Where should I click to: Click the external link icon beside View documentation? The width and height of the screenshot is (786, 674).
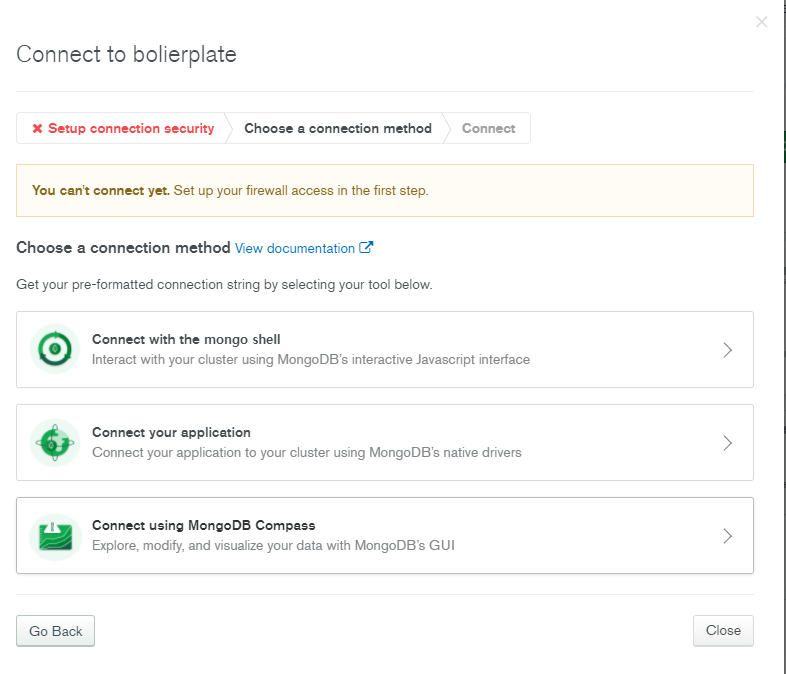point(366,248)
